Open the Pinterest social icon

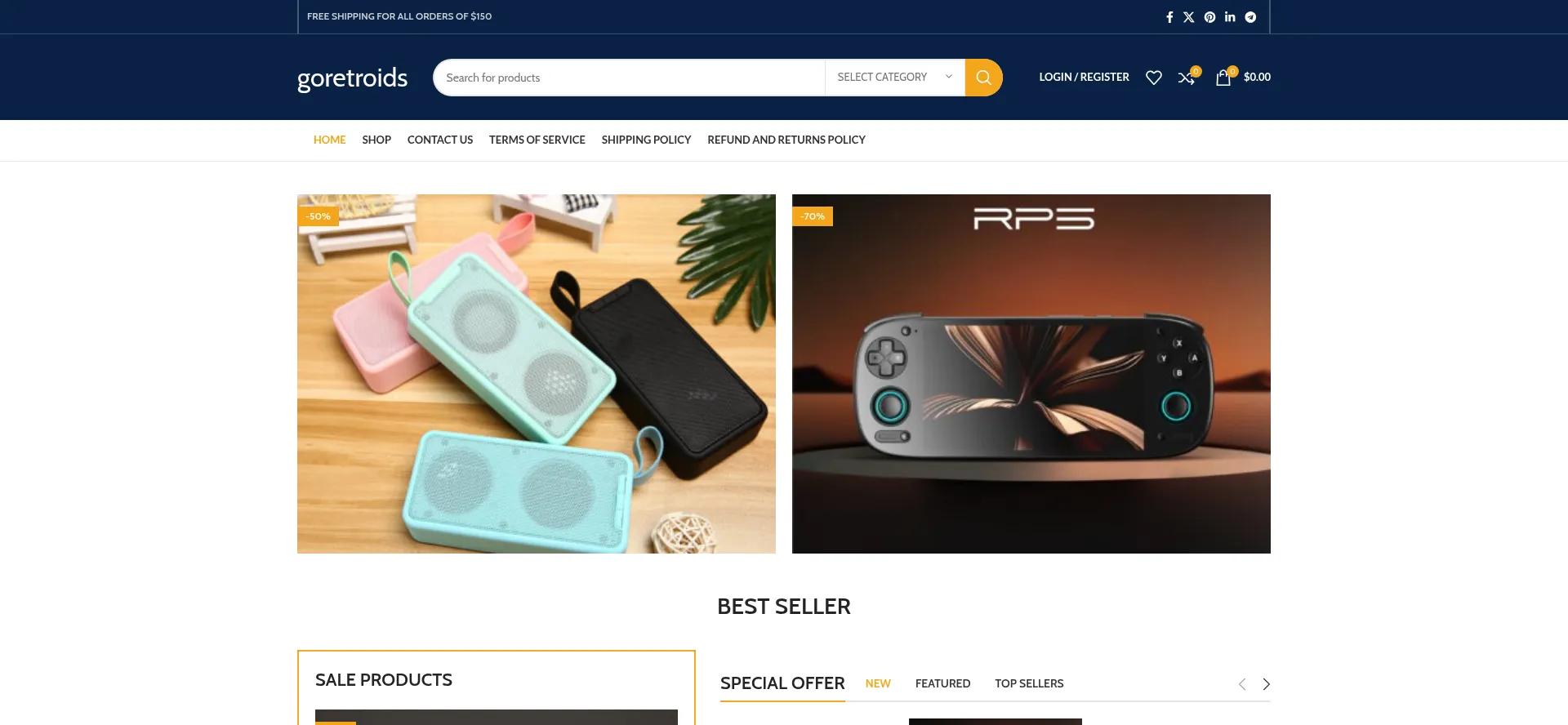pyautogui.click(x=1209, y=17)
